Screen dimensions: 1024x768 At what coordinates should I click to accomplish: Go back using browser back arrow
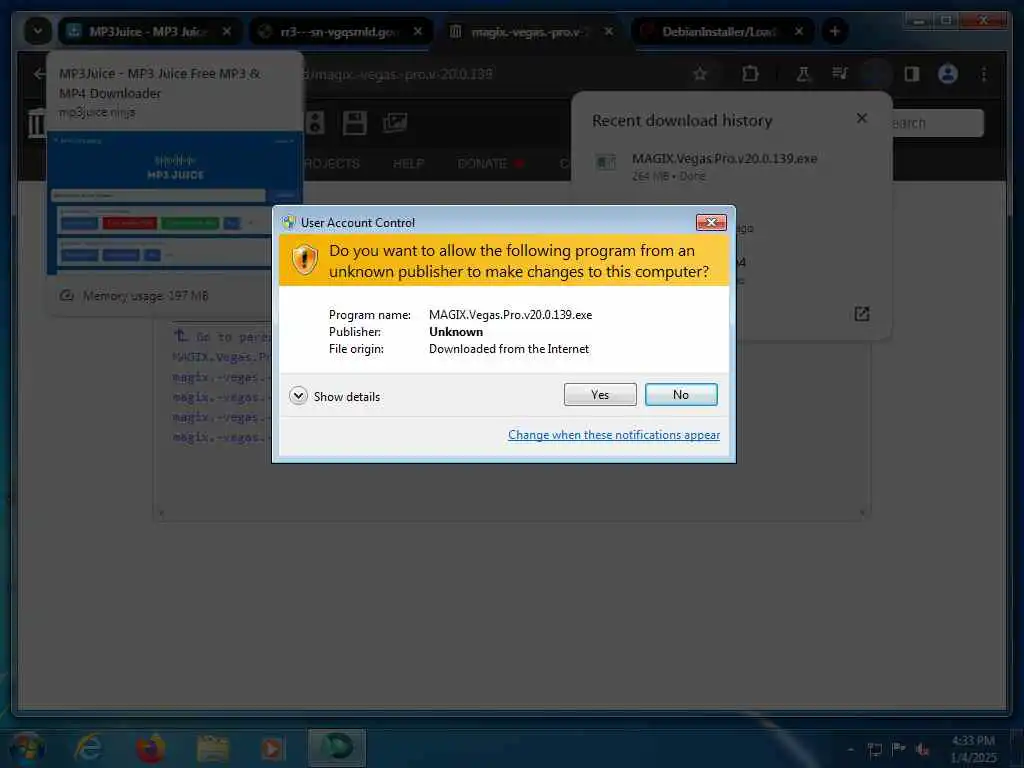click(39, 74)
